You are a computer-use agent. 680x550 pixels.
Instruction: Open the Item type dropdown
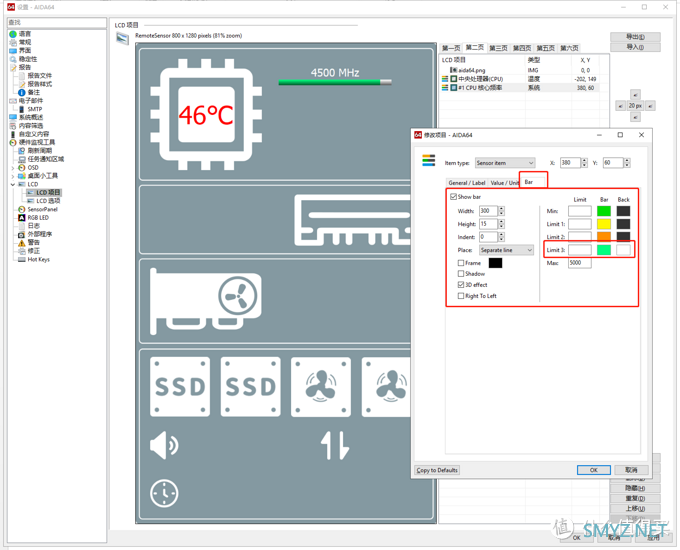tap(505, 163)
